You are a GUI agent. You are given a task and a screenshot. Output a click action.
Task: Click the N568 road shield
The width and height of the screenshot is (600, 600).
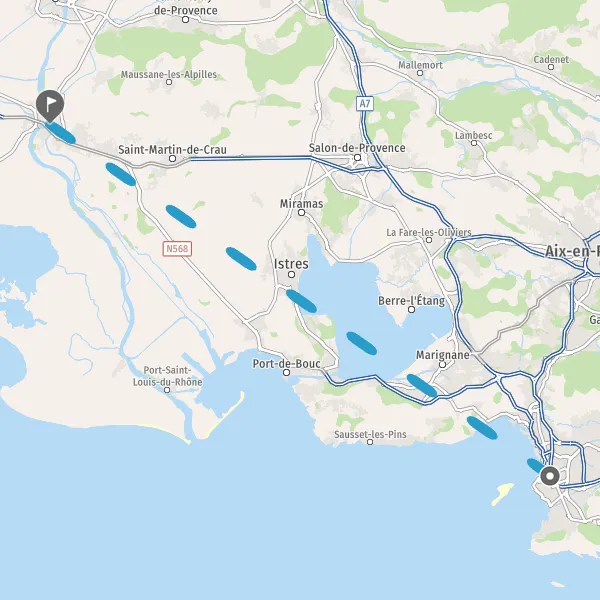(177, 249)
